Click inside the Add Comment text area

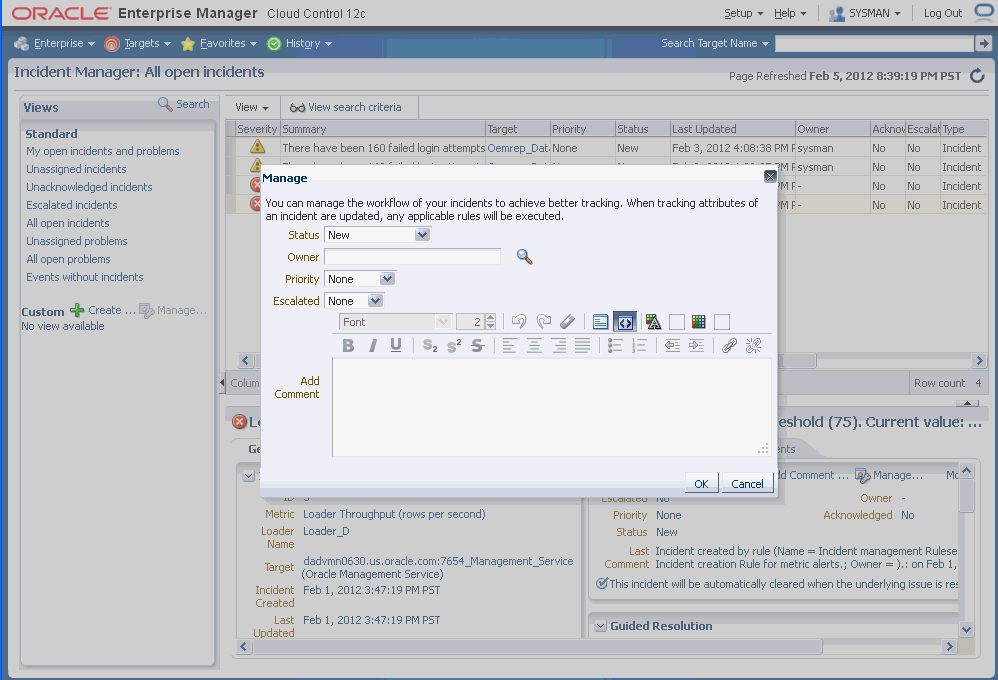click(552, 407)
